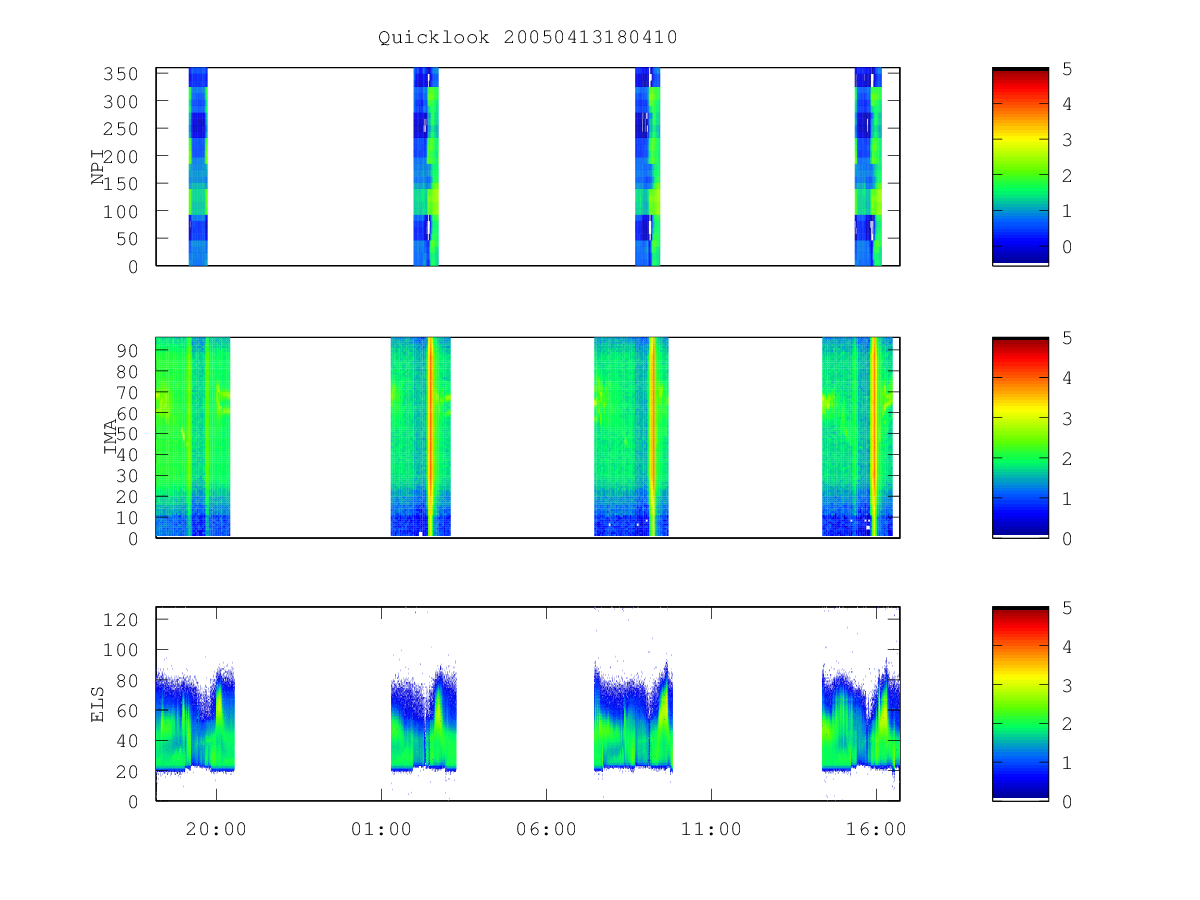The image size is (1200, 900).
Task: Click the 11:00 time axis label
Action: click(x=711, y=829)
